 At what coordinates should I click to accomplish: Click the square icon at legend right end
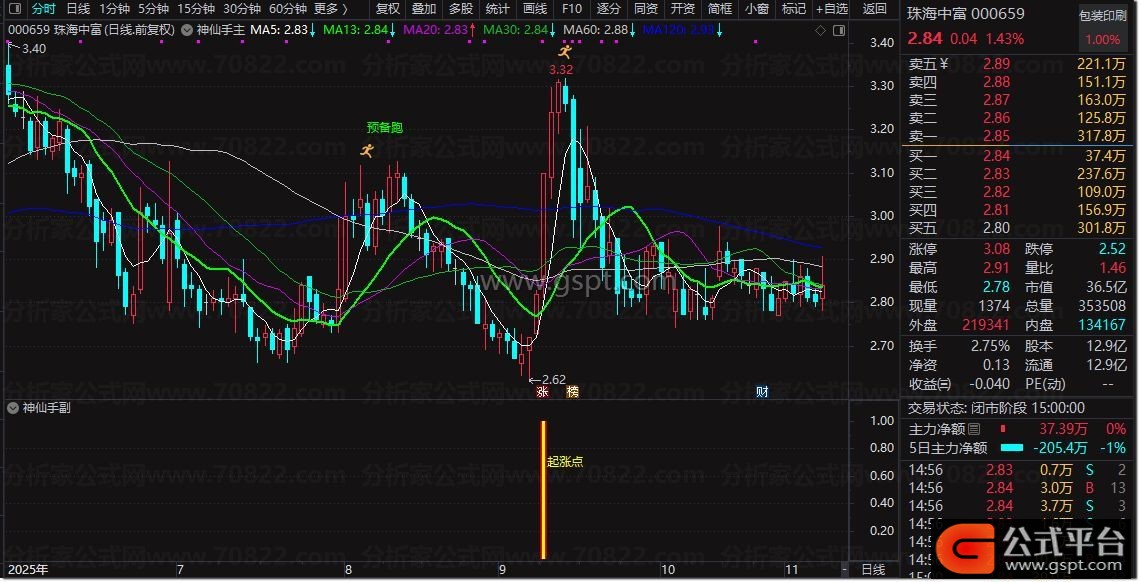837,30
